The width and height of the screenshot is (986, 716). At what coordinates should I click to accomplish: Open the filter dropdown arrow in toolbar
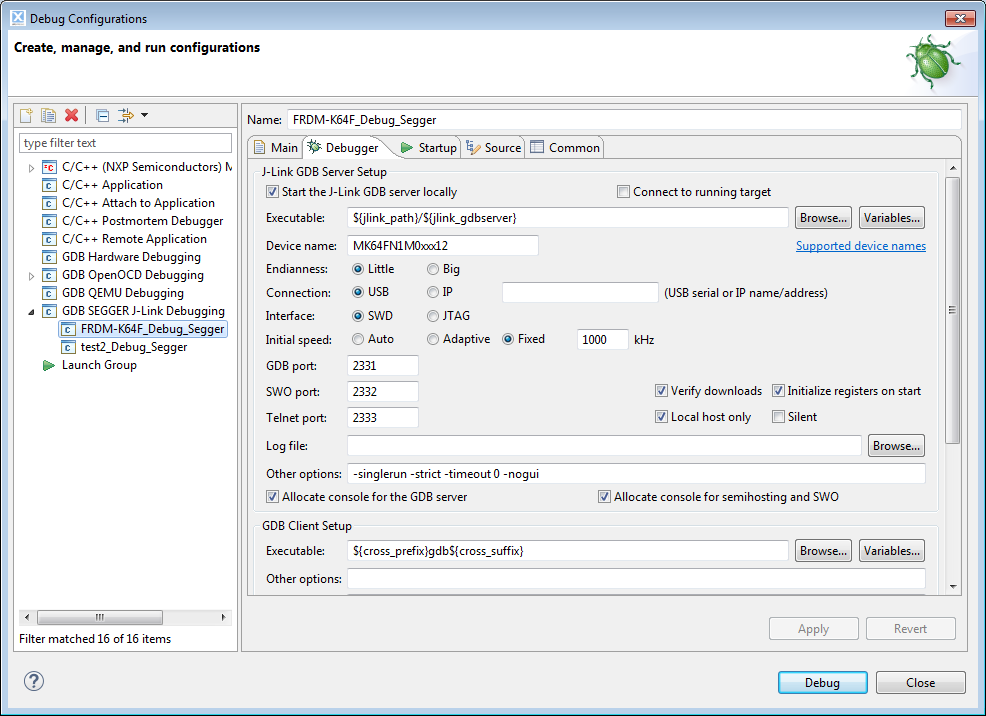pos(144,115)
